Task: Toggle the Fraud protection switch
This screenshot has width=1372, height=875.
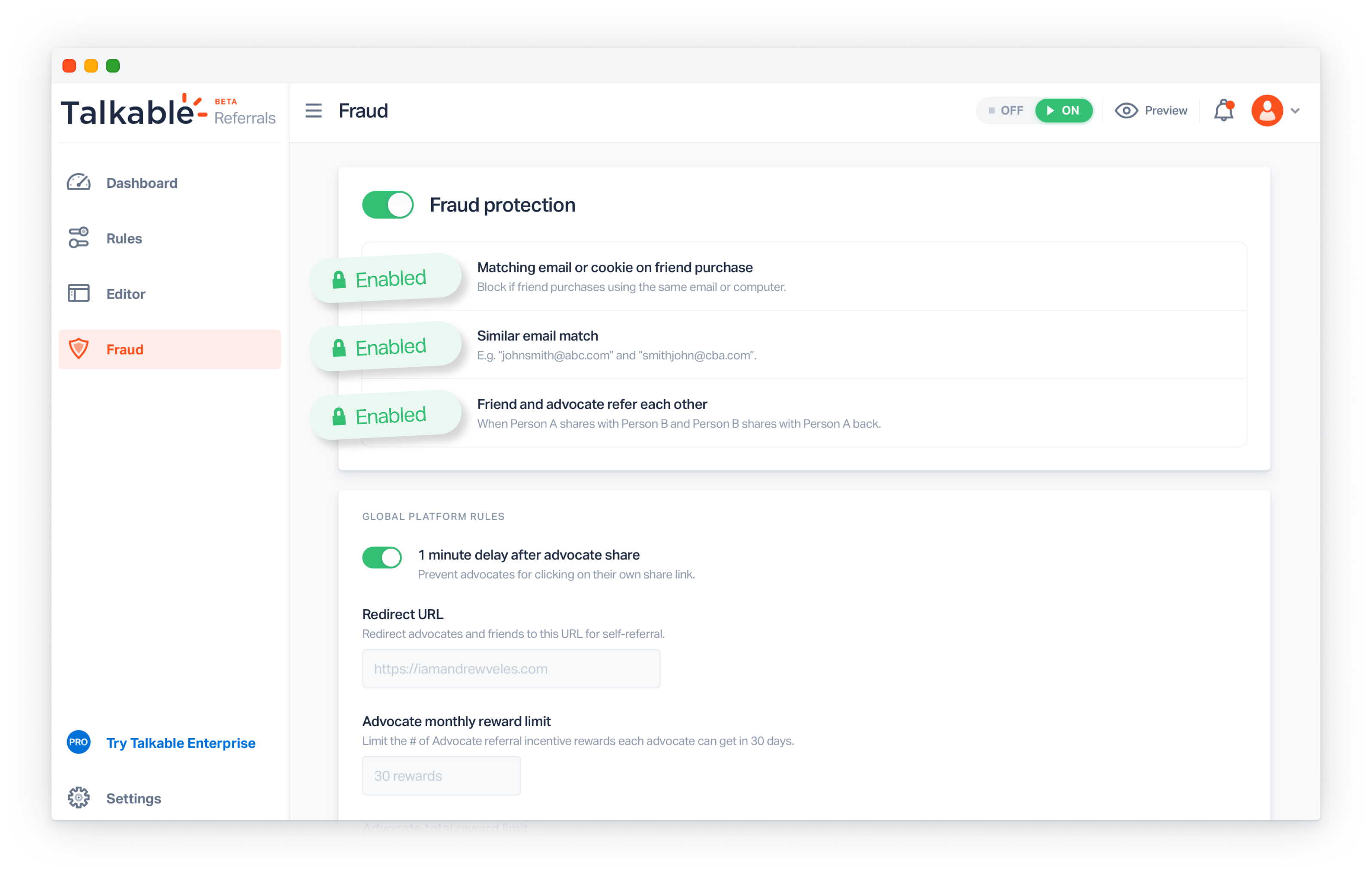Action: click(x=388, y=205)
